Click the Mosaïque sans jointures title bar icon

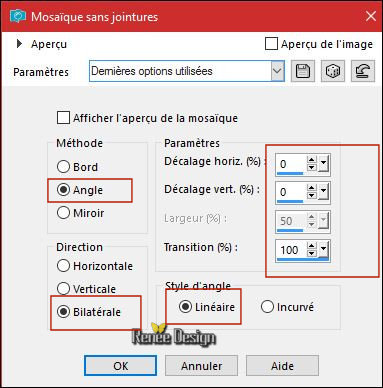coord(18,16)
